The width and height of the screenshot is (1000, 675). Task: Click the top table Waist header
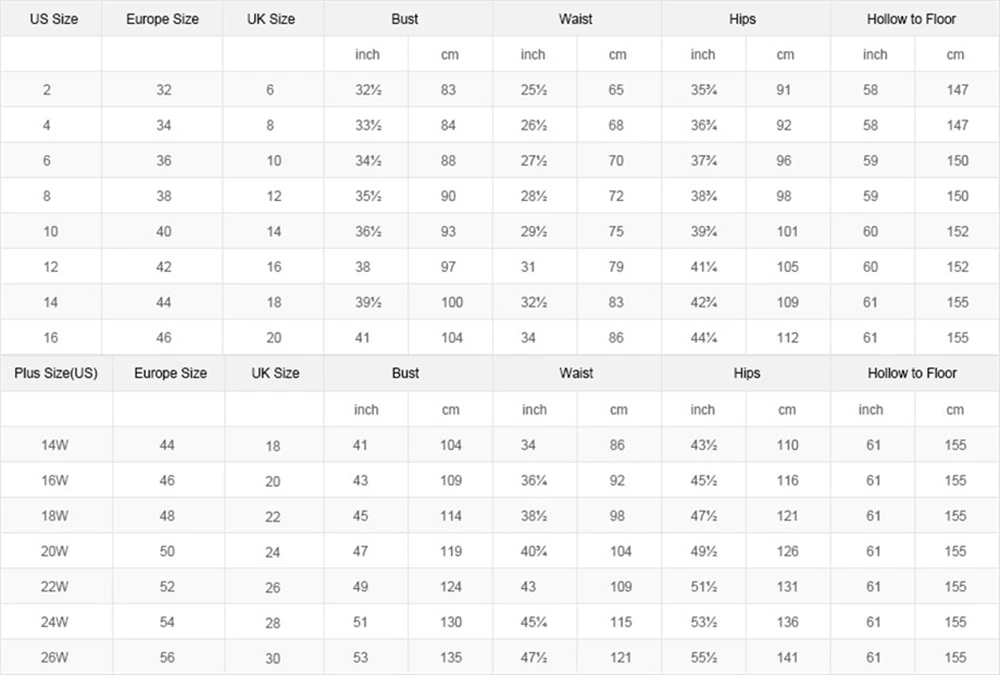pos(575,19)
